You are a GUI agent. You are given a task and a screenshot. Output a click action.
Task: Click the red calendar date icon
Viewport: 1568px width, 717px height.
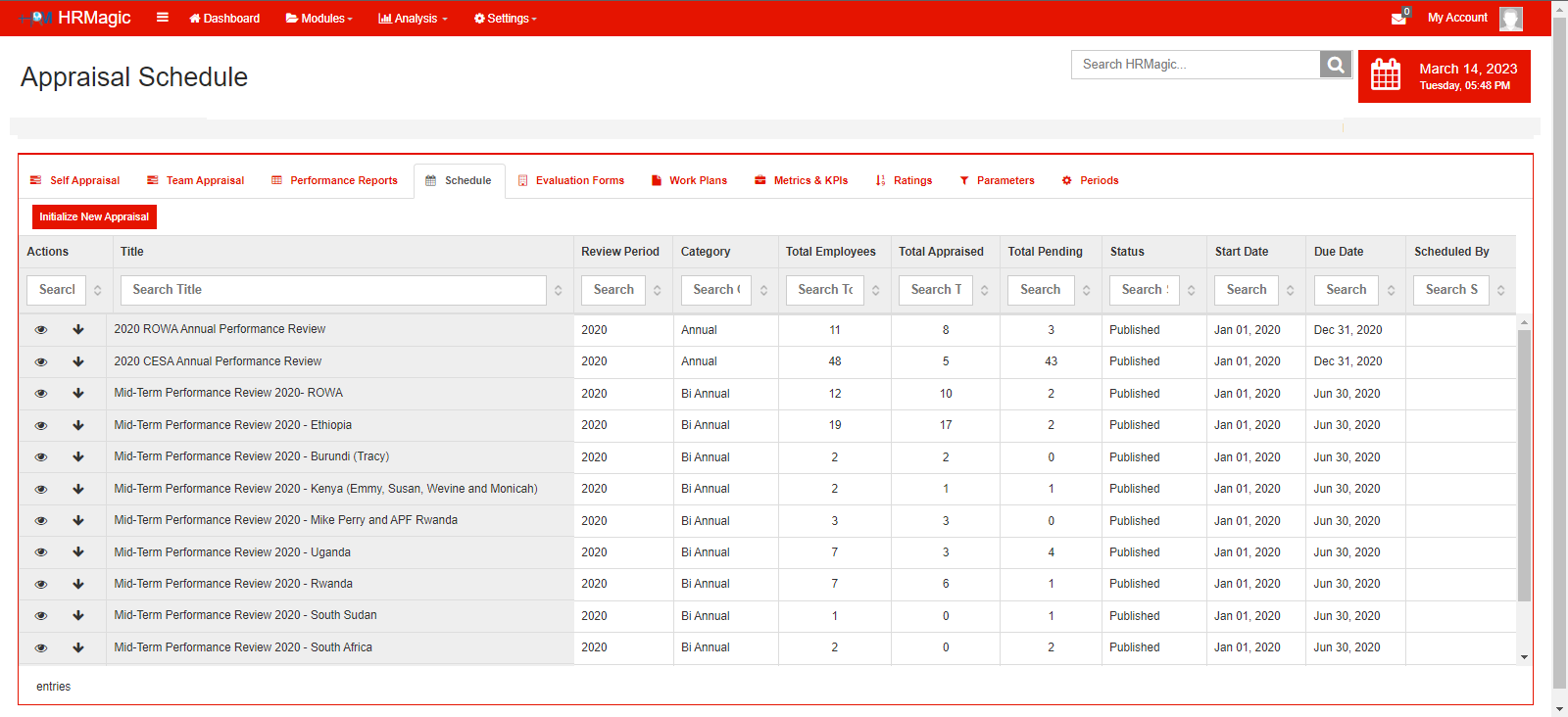point(1386,75)
